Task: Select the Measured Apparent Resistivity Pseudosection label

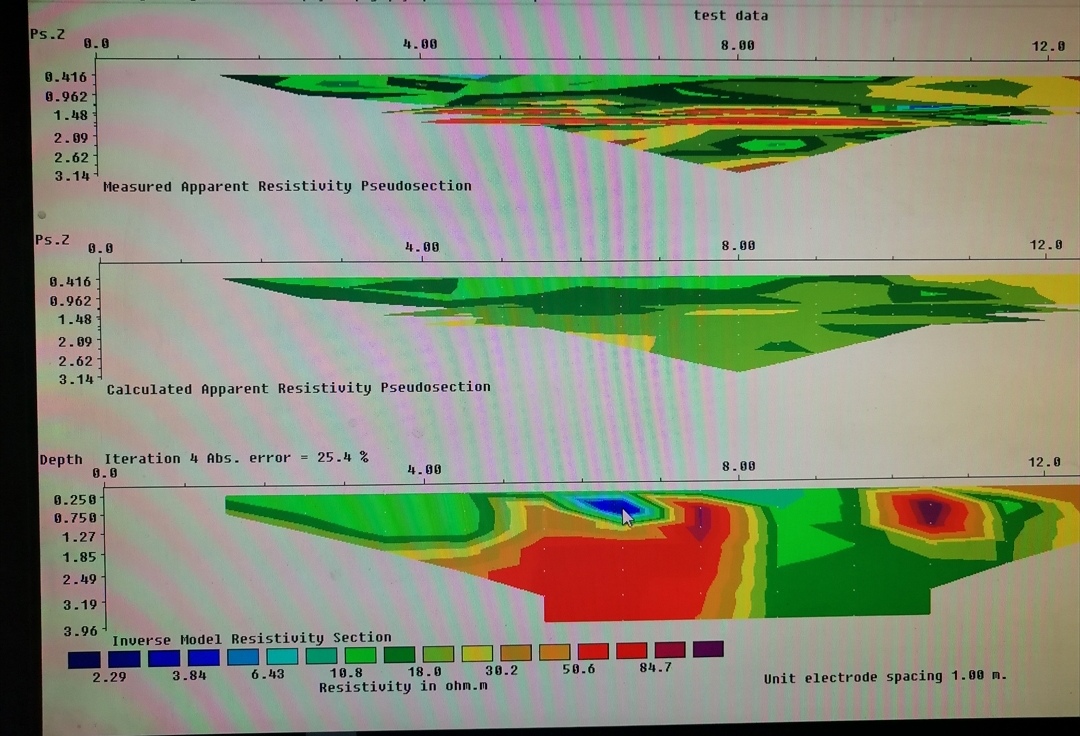Action: [x=287, y=186]
